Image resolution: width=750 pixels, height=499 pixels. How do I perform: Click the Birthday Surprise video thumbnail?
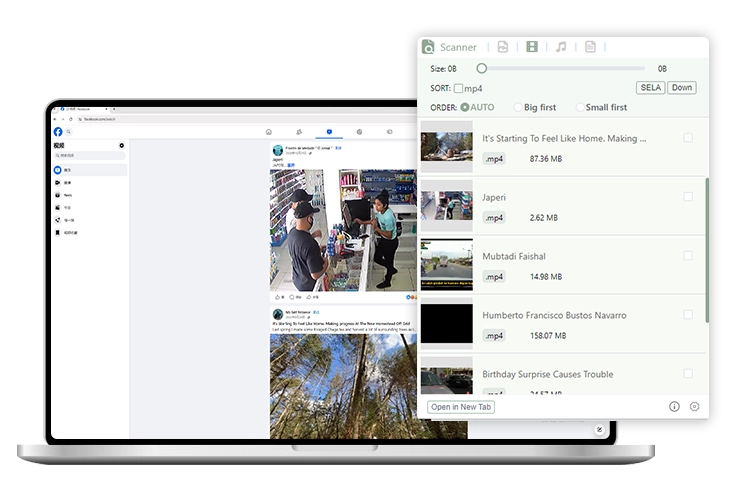pyautogui.click(x=447, y=376)
